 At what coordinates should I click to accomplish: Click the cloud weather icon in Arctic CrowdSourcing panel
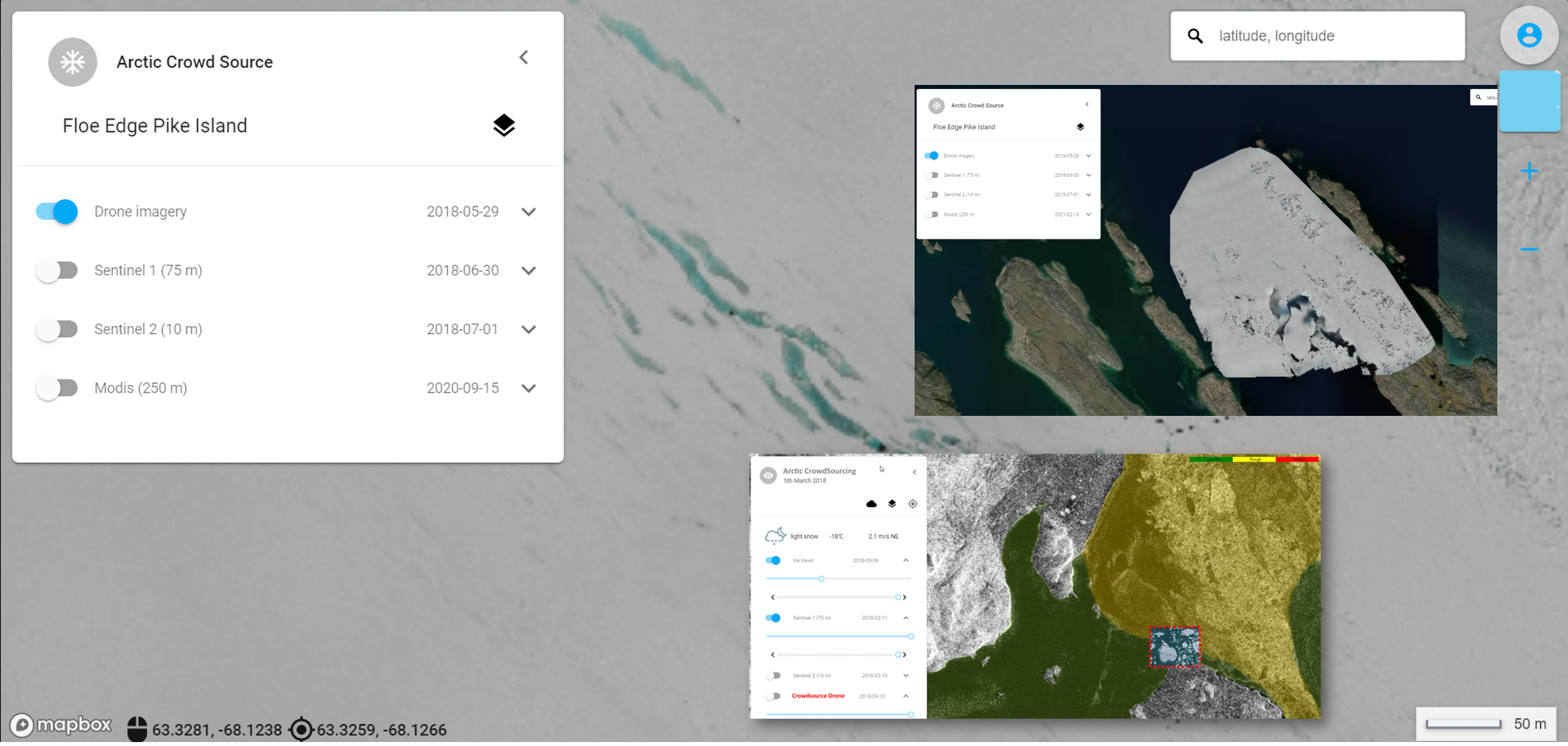click(871, 503)
